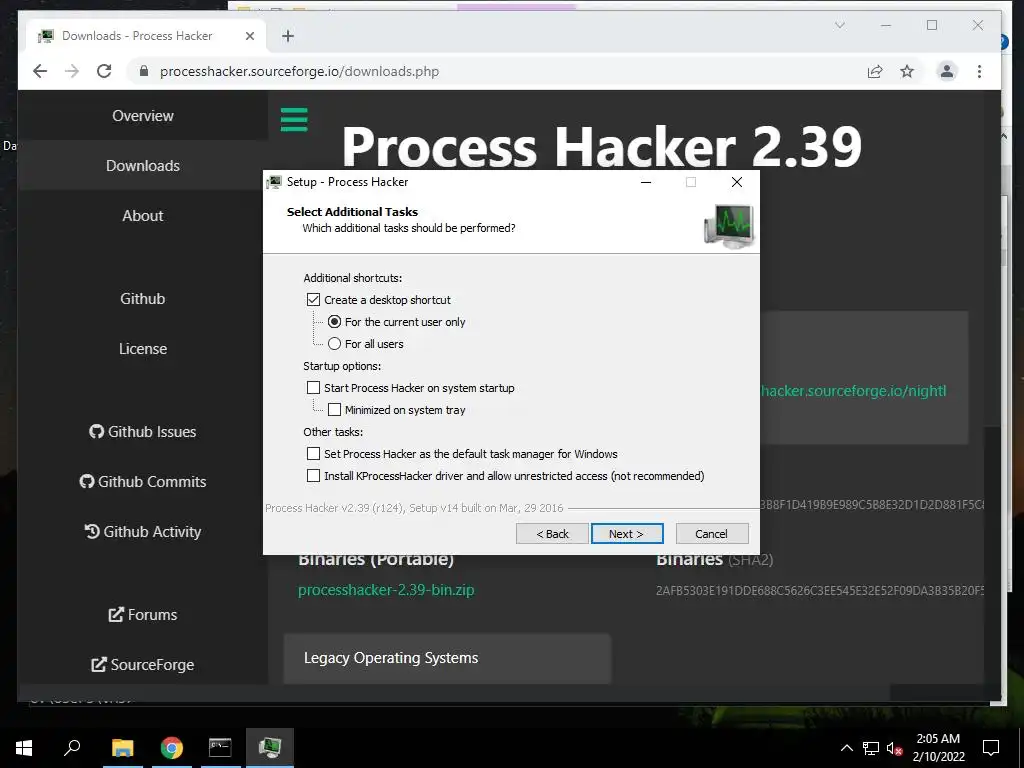Image resolution: width=1024 pixels, height=768 pixels.
Task: Open Command Prompt from taskbar
Action: coord(220,748)
